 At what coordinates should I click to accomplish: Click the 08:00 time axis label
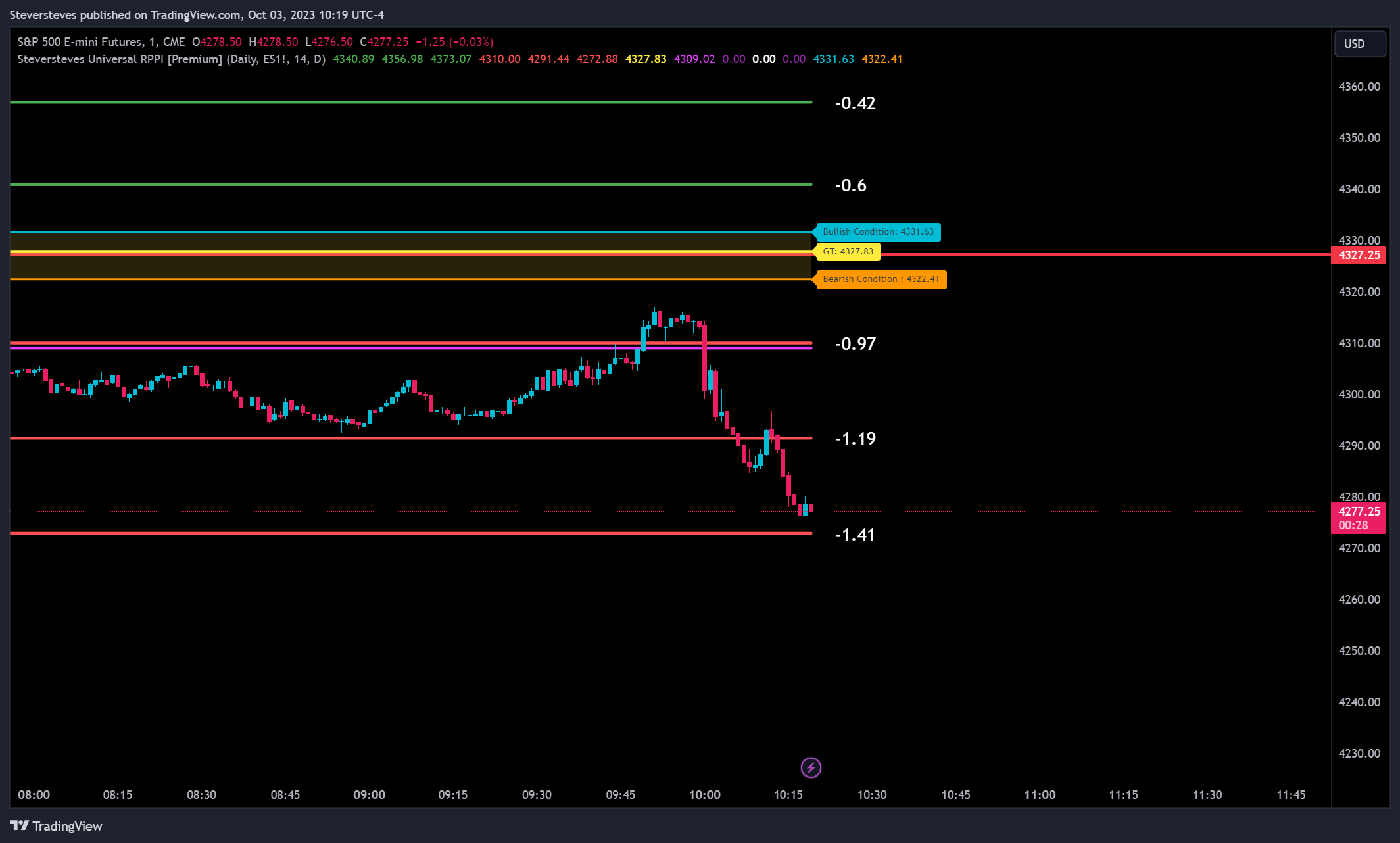tap(34, 795)
